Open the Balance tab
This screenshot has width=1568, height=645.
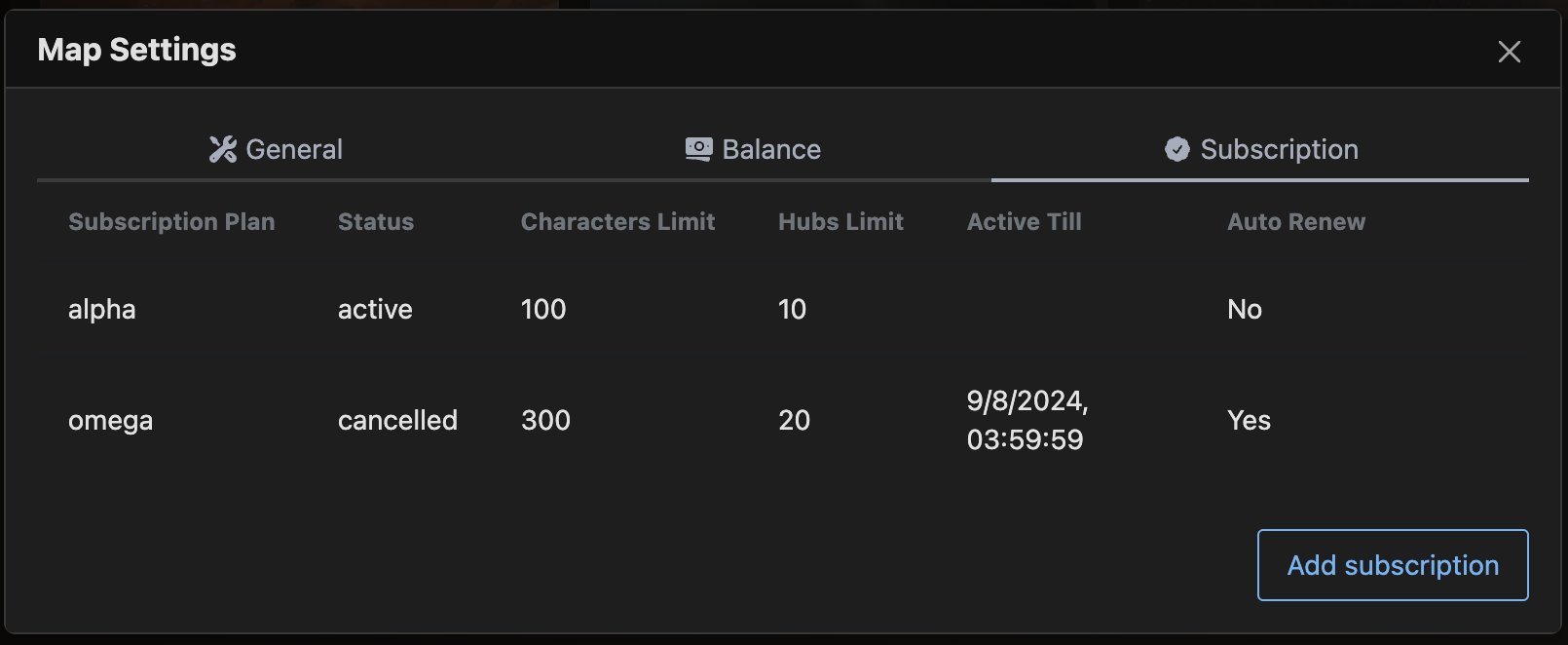(x=754, y=149)
